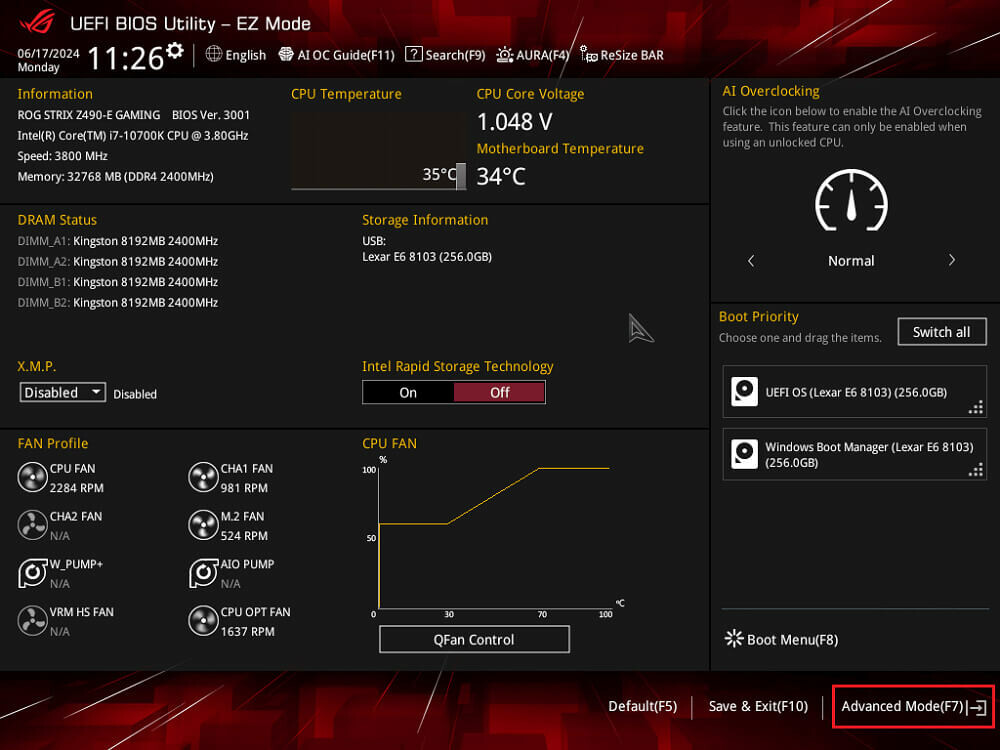
Task: Click Windows Boot Manager disk icon
Action: coord(744,454)
